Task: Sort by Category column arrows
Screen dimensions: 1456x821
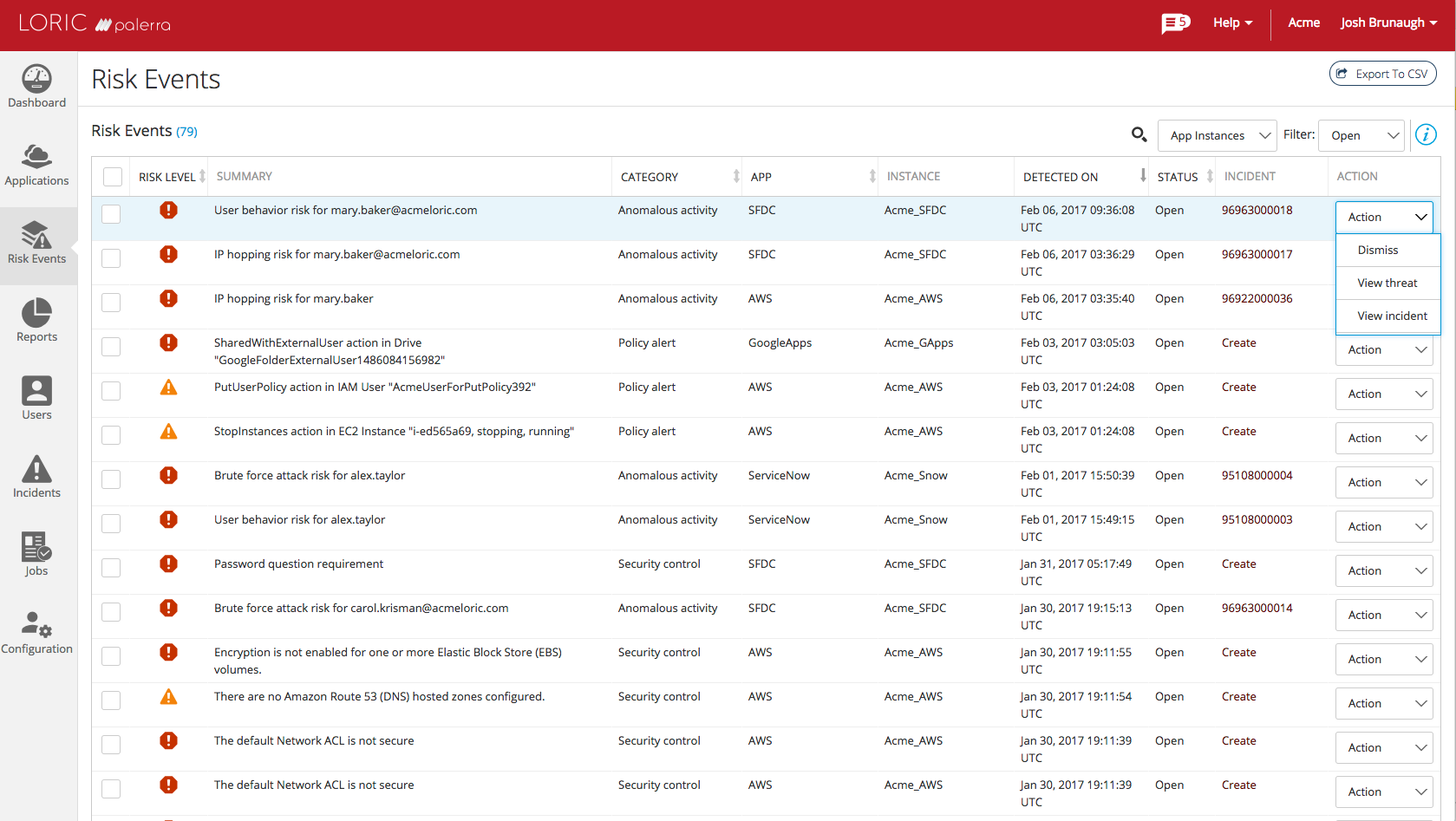Action: (736, 176)
